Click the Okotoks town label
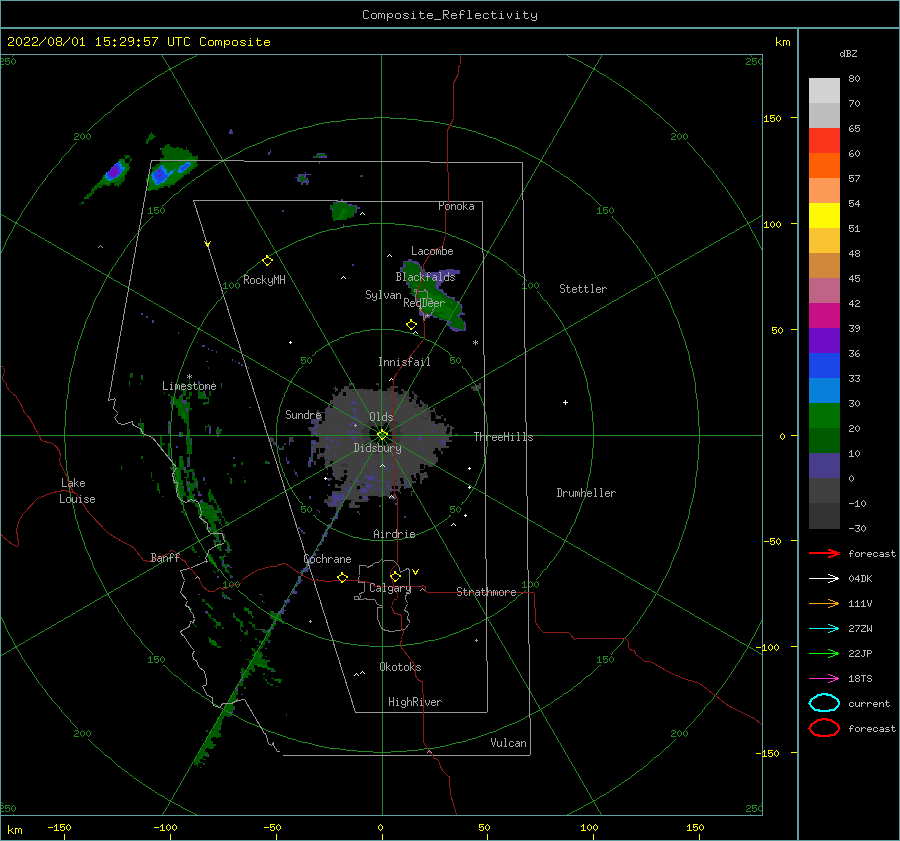The image size is (900, 841). (x=400, y=667)
